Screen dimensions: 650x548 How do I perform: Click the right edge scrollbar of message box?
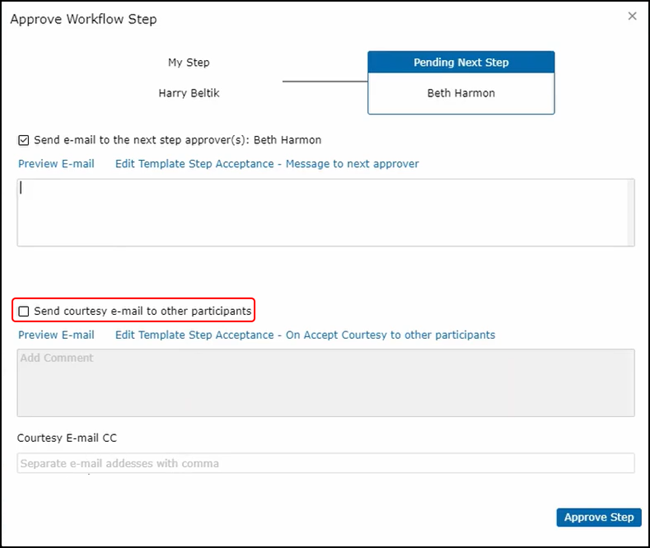(x=630, y=212)
